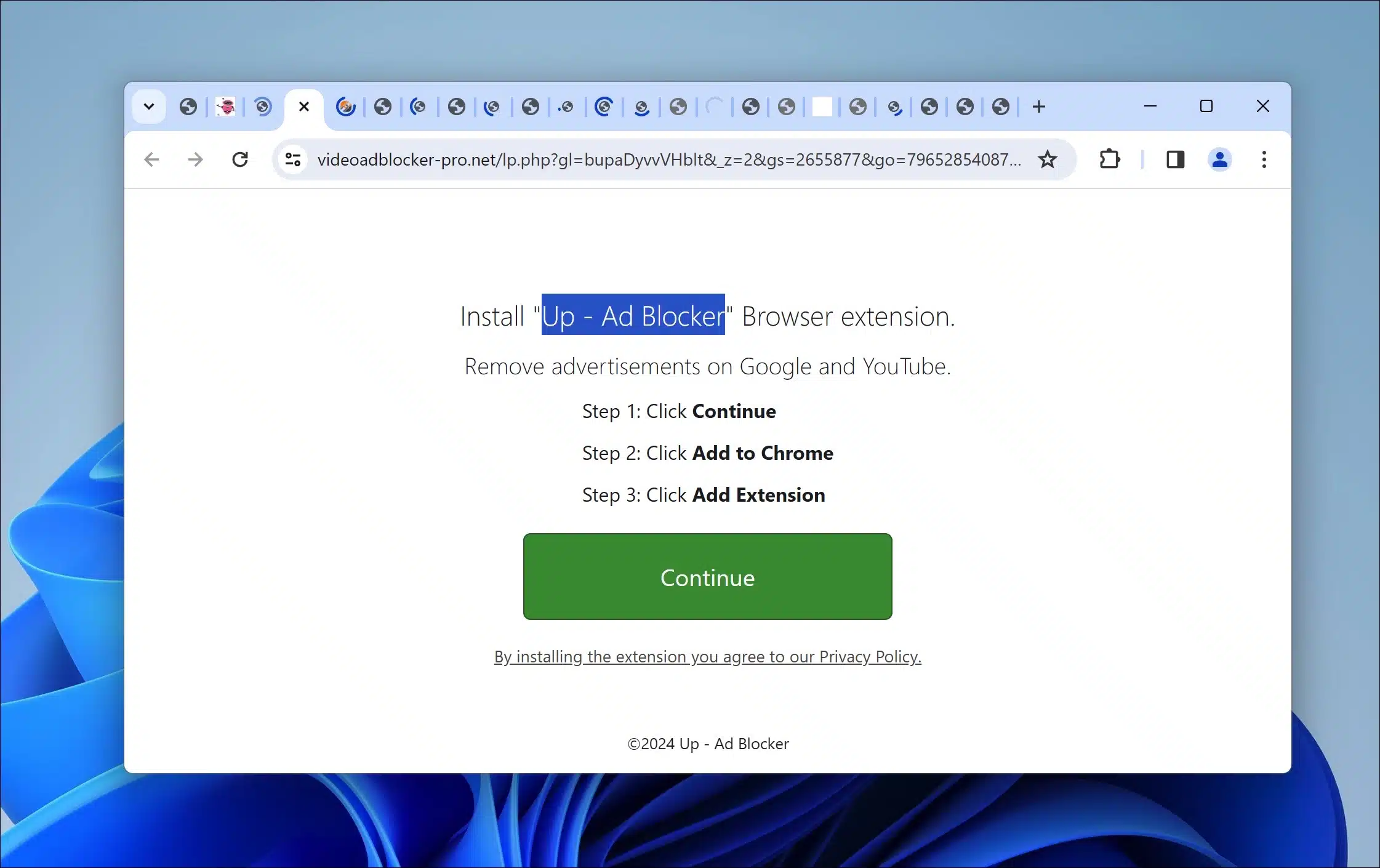Image resolution: width=1380 pixels, height=868 pixels.
Task: Reload the page
Action: click(240, 160)
